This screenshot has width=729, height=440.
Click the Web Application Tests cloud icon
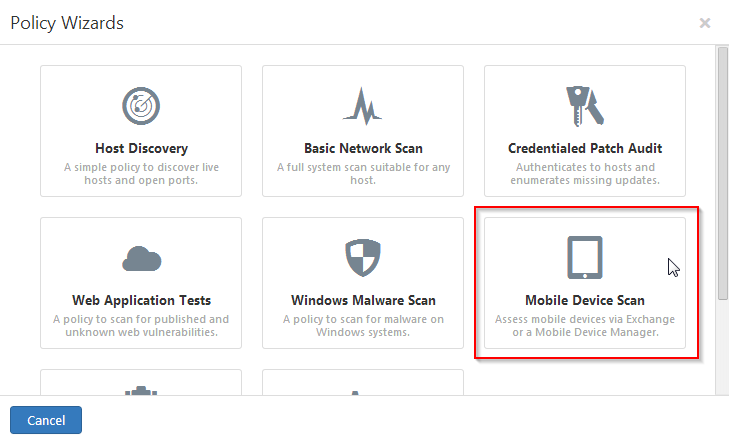coord(141,259)
